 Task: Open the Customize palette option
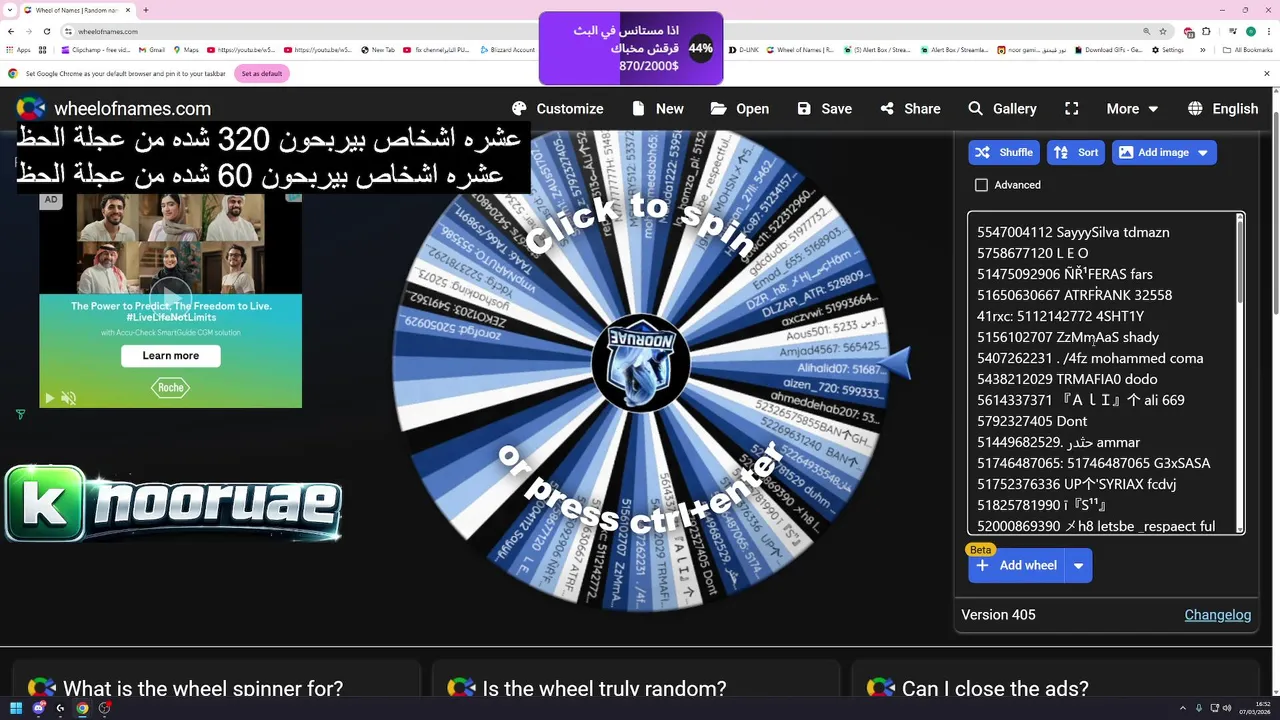tap(557, 109)
